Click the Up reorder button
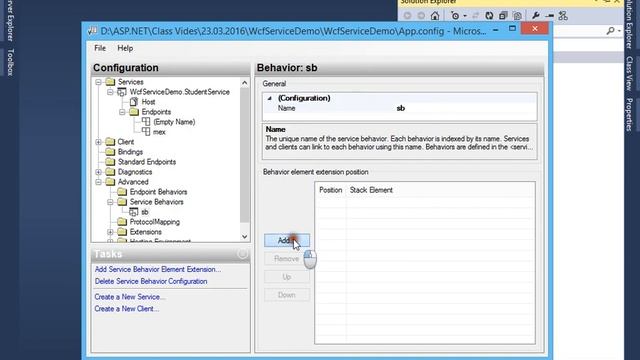The image size is (640, 360). pyautogui.click(x=287, y=277)
